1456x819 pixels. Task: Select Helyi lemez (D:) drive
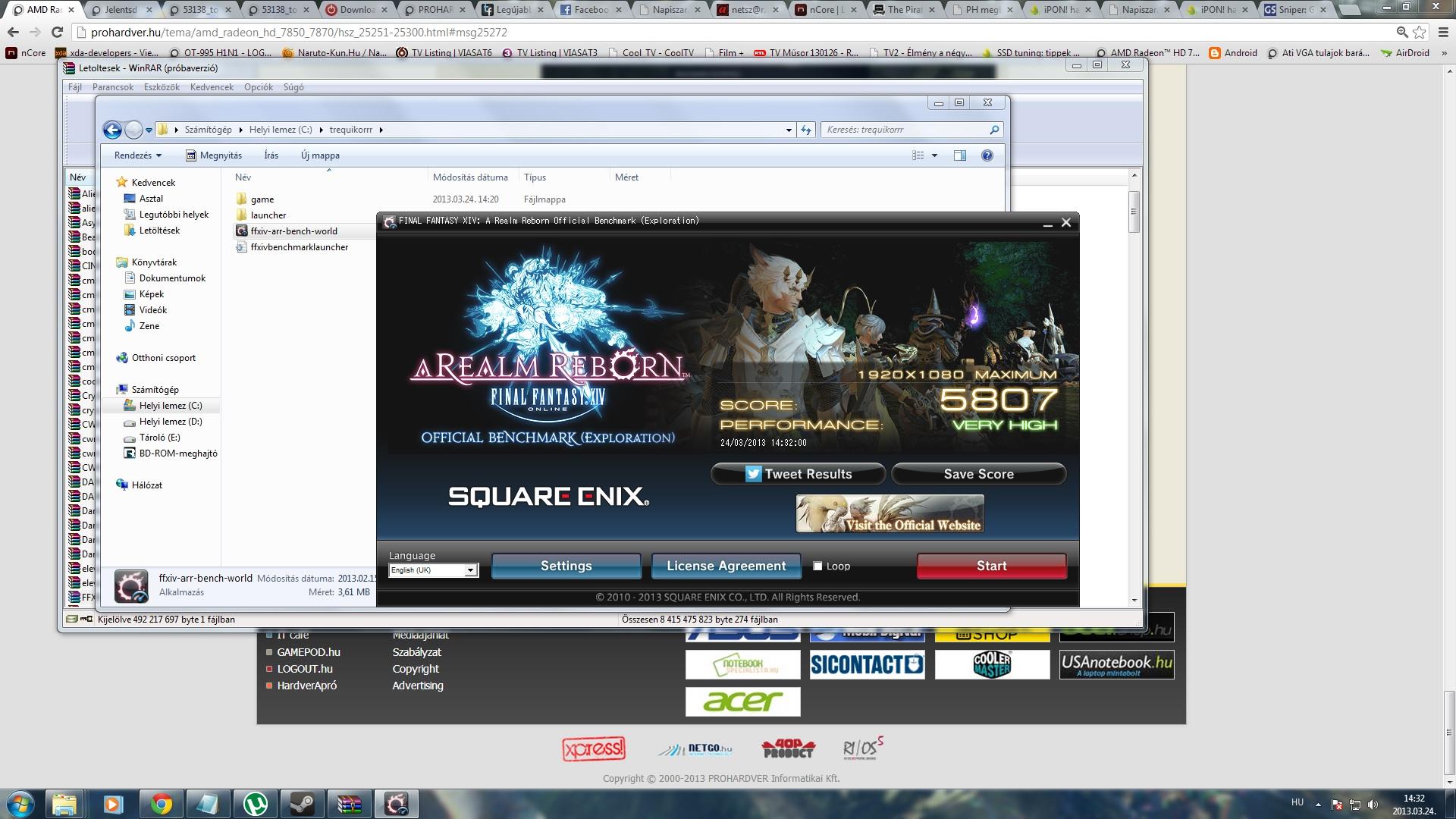click(171, 422)
